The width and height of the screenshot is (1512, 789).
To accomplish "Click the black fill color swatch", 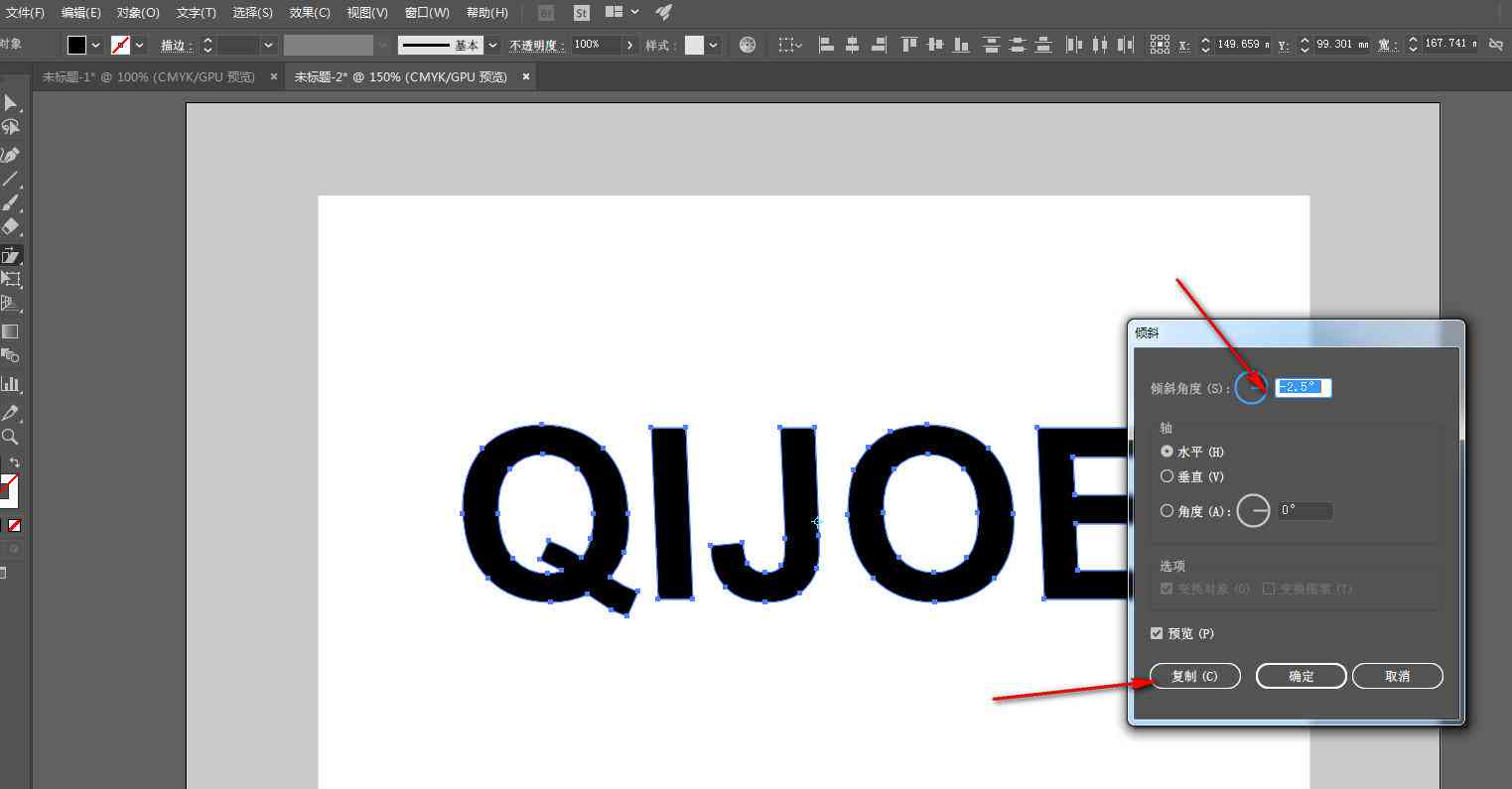I will pos(76,46).
